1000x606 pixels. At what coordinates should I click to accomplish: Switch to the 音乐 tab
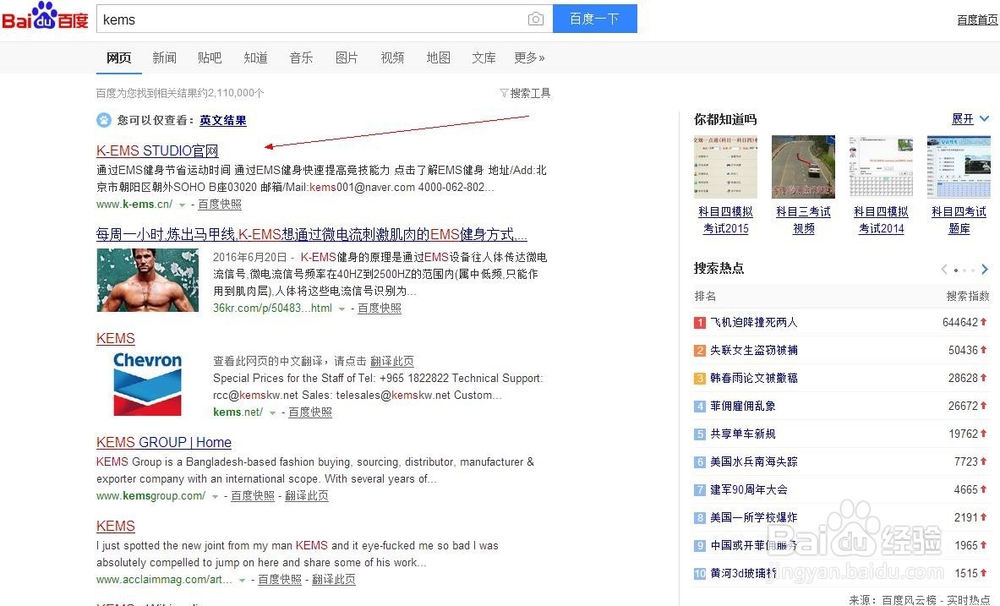tap(301, 57)
